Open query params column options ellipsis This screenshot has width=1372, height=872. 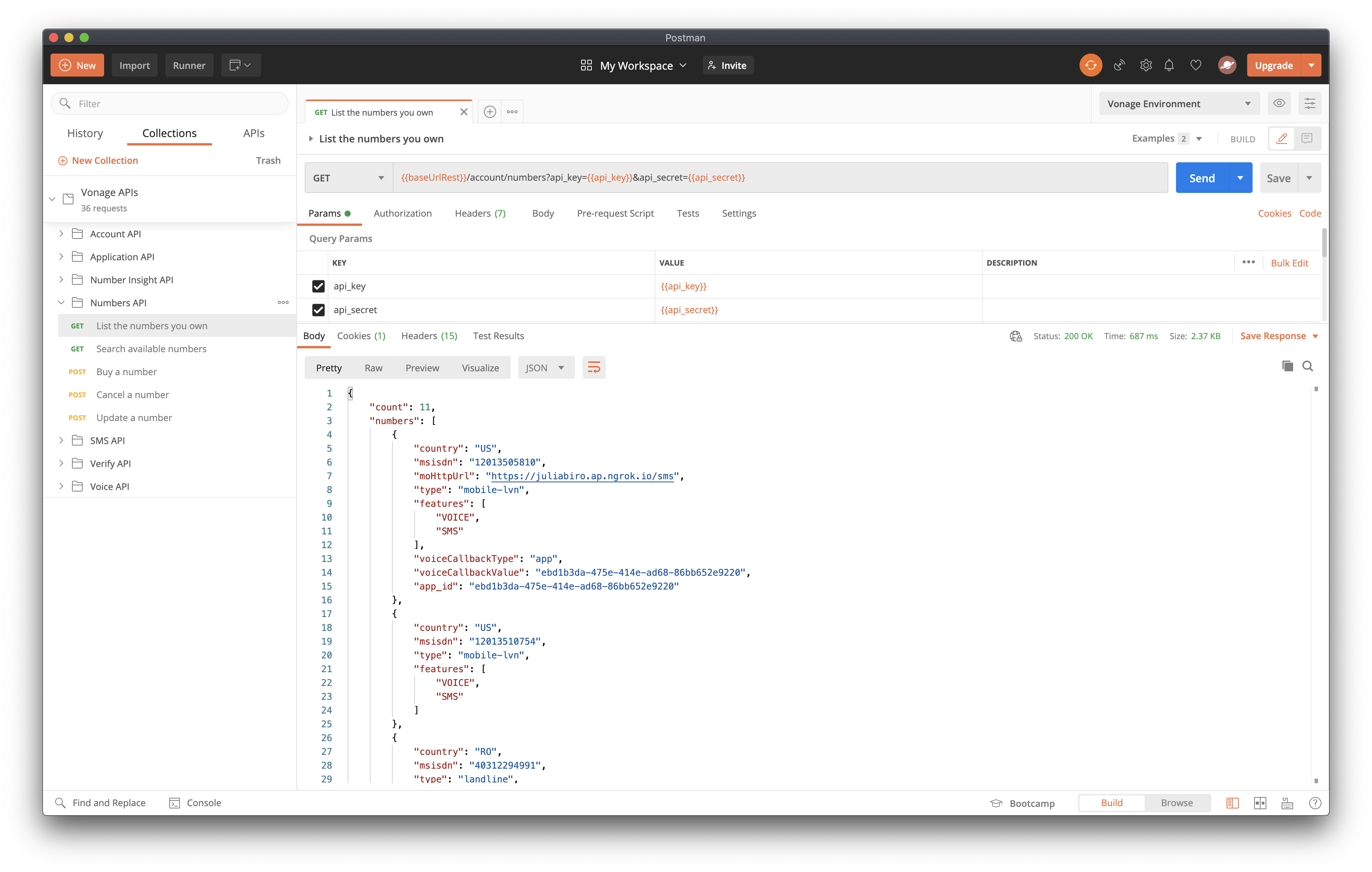pyautogui.click(x=1248, y=262)
